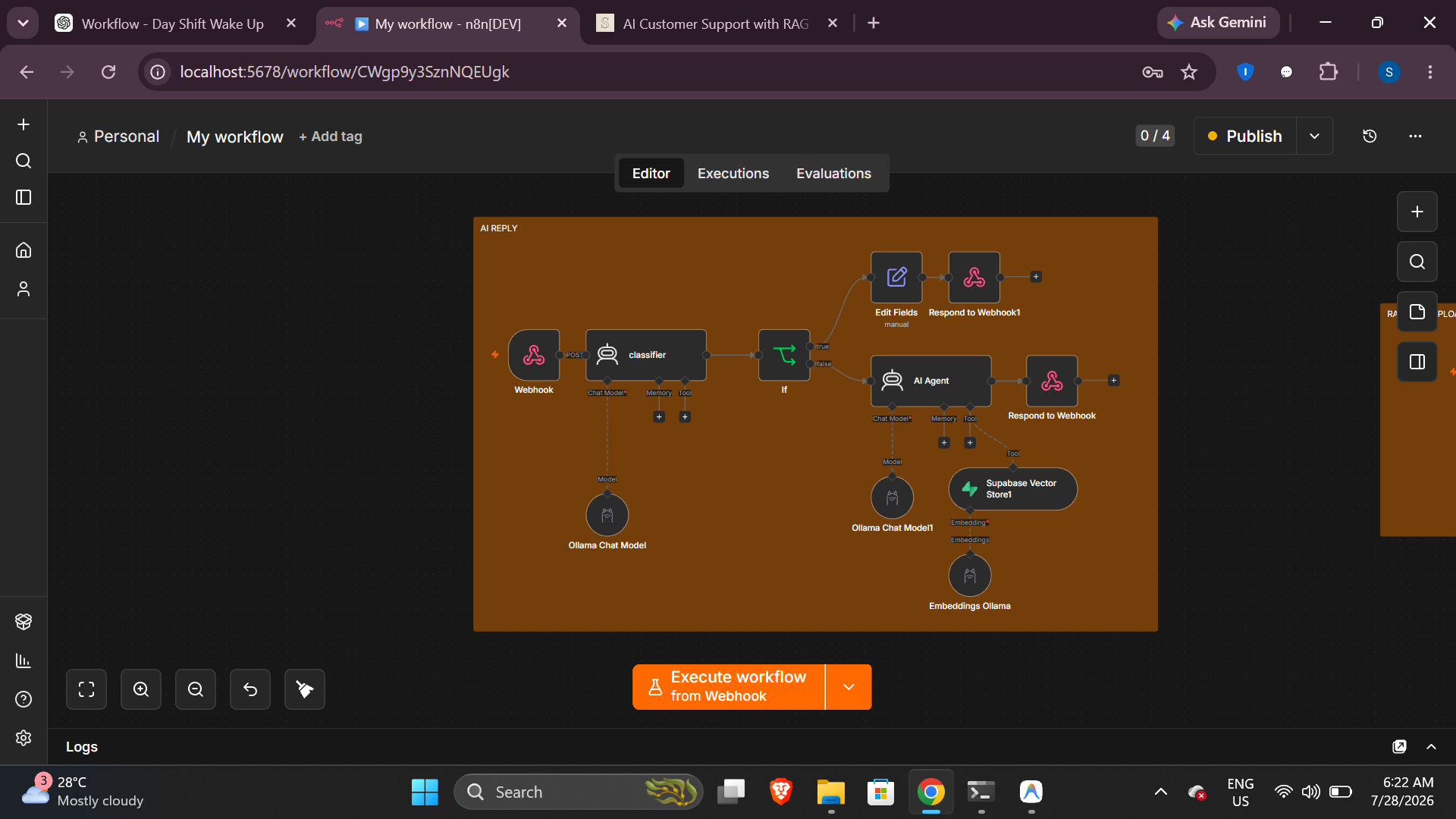Select the Webhook trigger node

pyautogui.click(x=534, y=355)
